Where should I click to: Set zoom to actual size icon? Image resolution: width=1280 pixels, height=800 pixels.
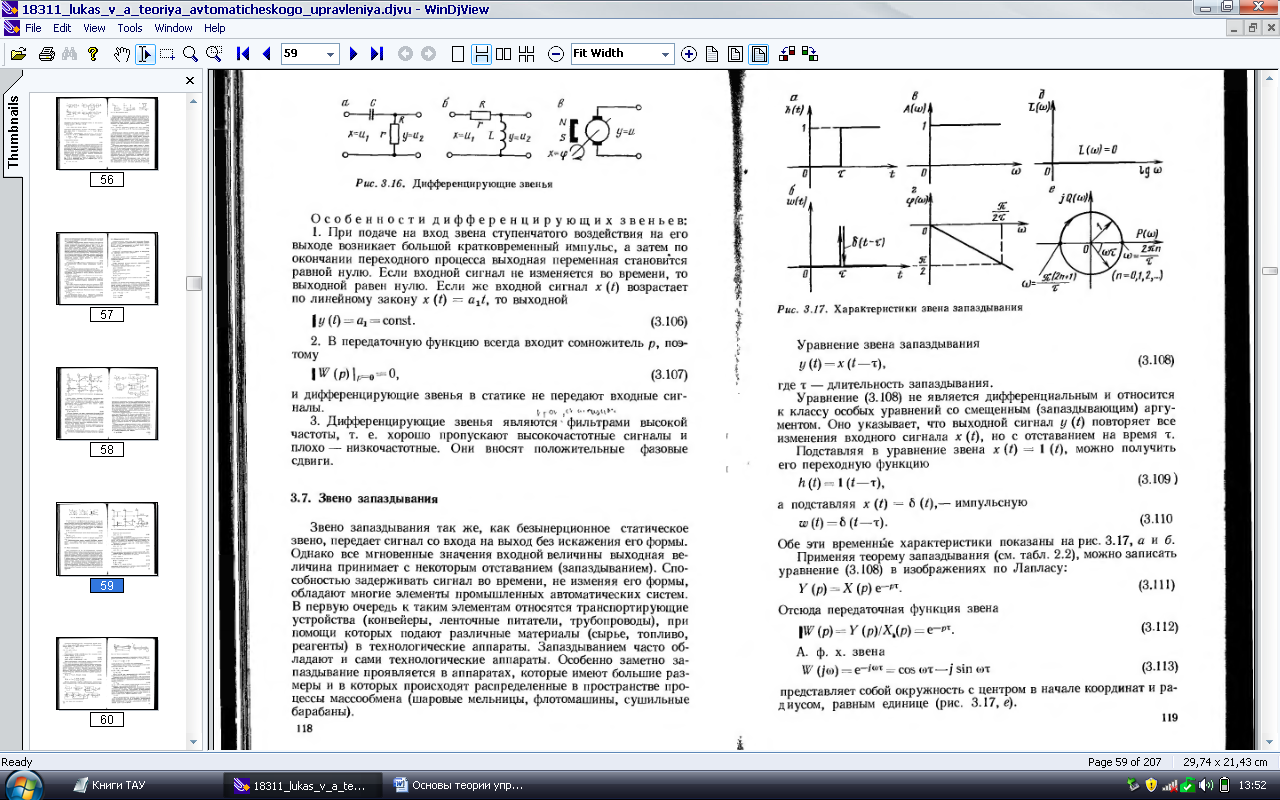click(713, 54)
